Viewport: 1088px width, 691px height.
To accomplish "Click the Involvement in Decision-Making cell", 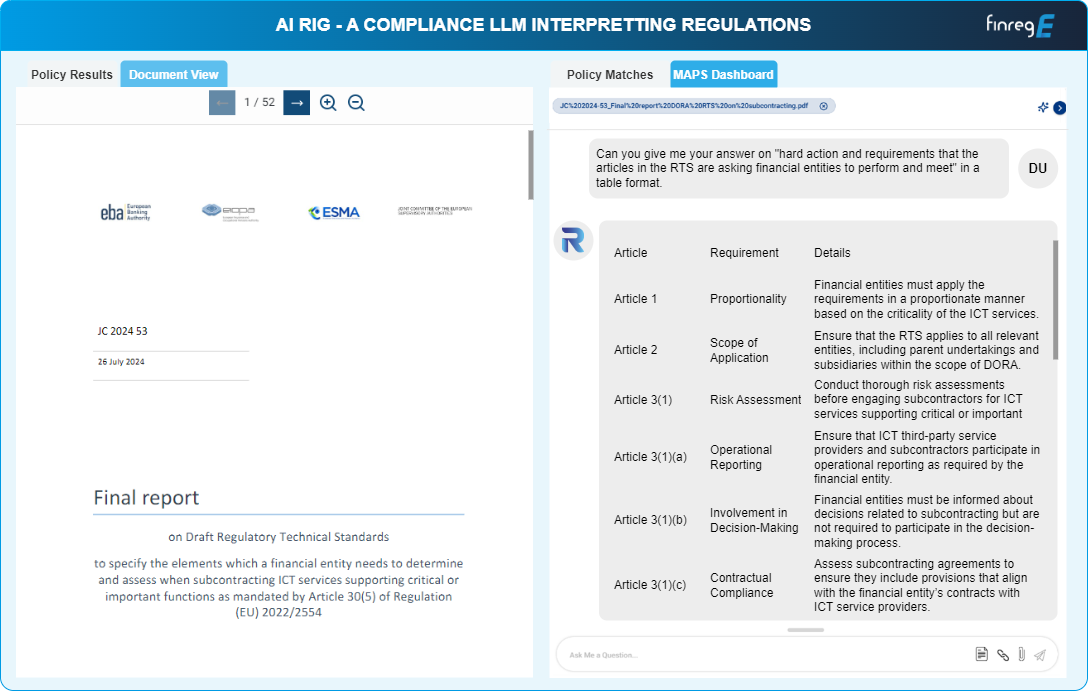I will pyautogui.click(x=754, y=520).
